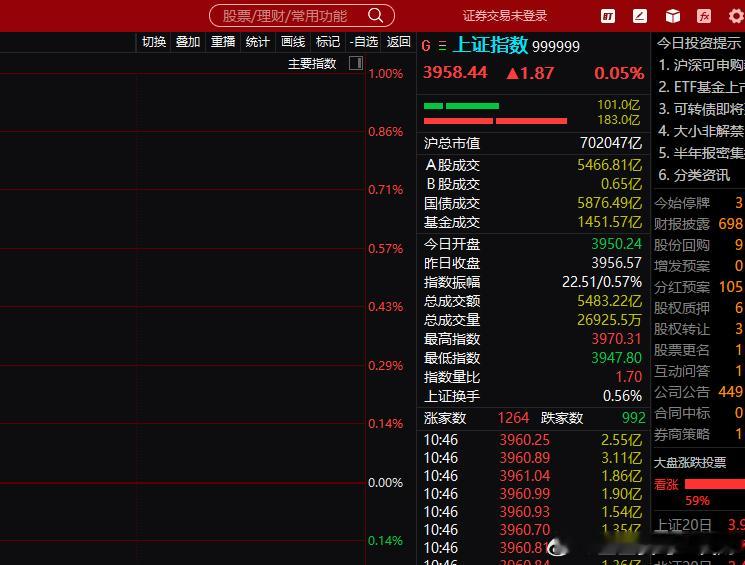Click the 昨日收盘 value 3956.57

point(616,263)
